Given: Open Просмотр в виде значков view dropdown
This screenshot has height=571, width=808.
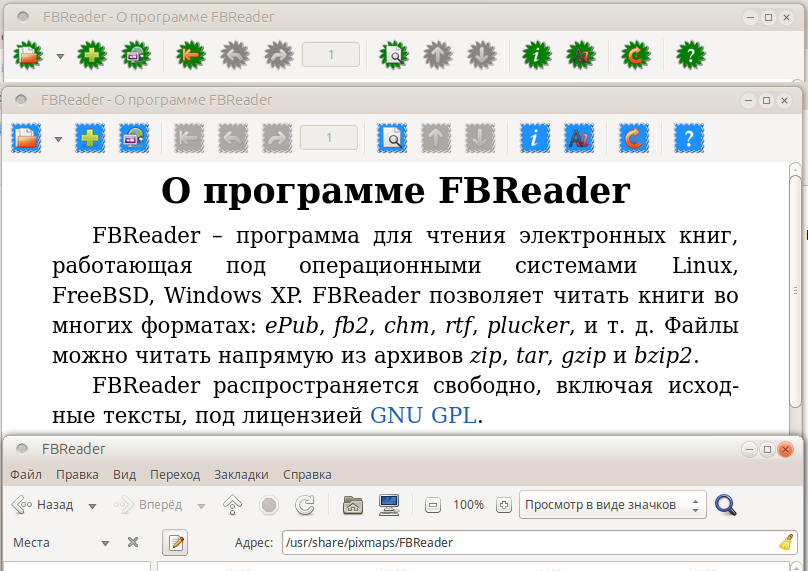Looking at the screenshot, I should (x=612, y=505).
